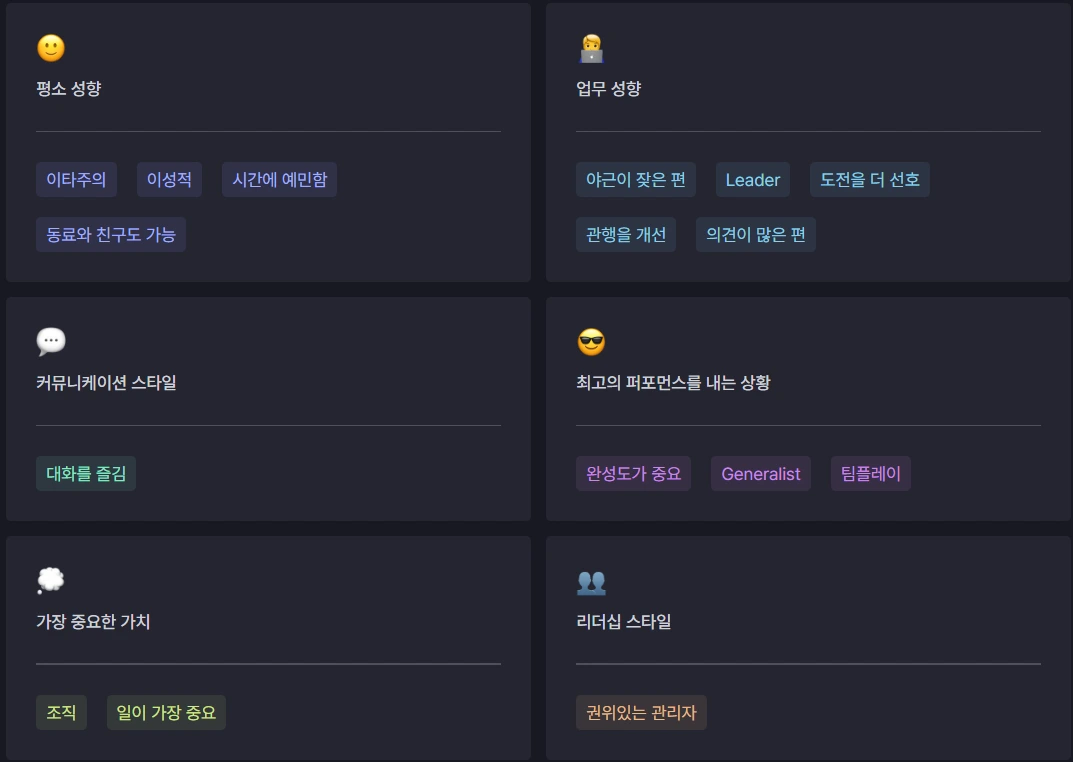This screenshot has height=762, width=1073.
Task: Select the 대화를 즐김 tag
Action: [85, 473]
